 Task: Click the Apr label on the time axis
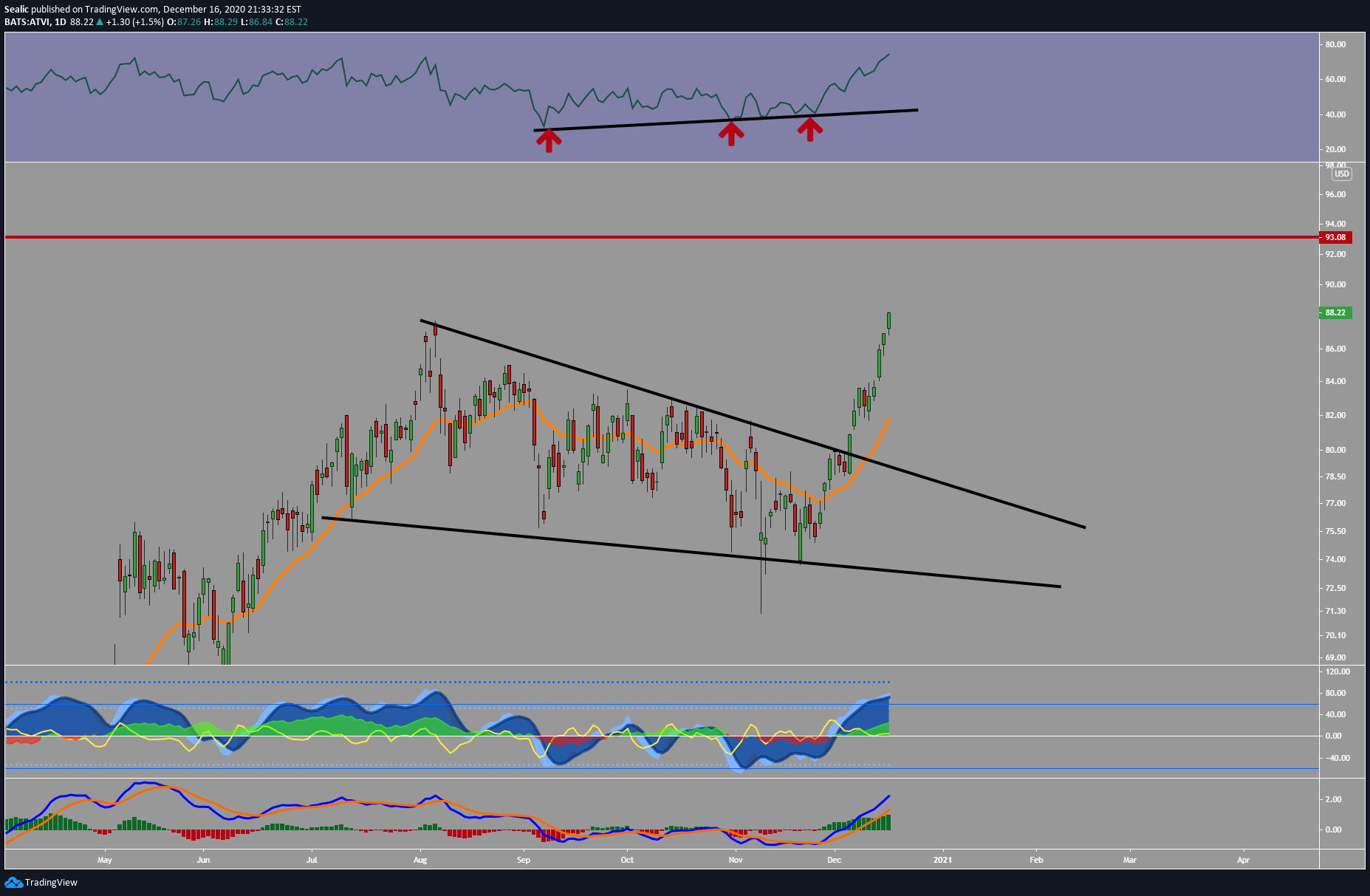(x=1244, y=860)
